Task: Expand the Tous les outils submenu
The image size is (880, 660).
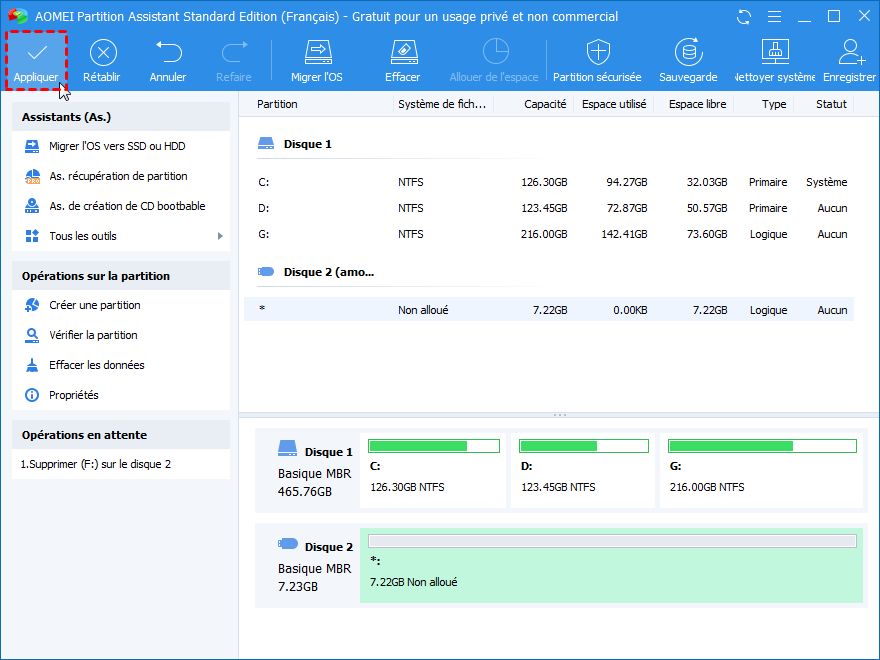Action: 121,236
